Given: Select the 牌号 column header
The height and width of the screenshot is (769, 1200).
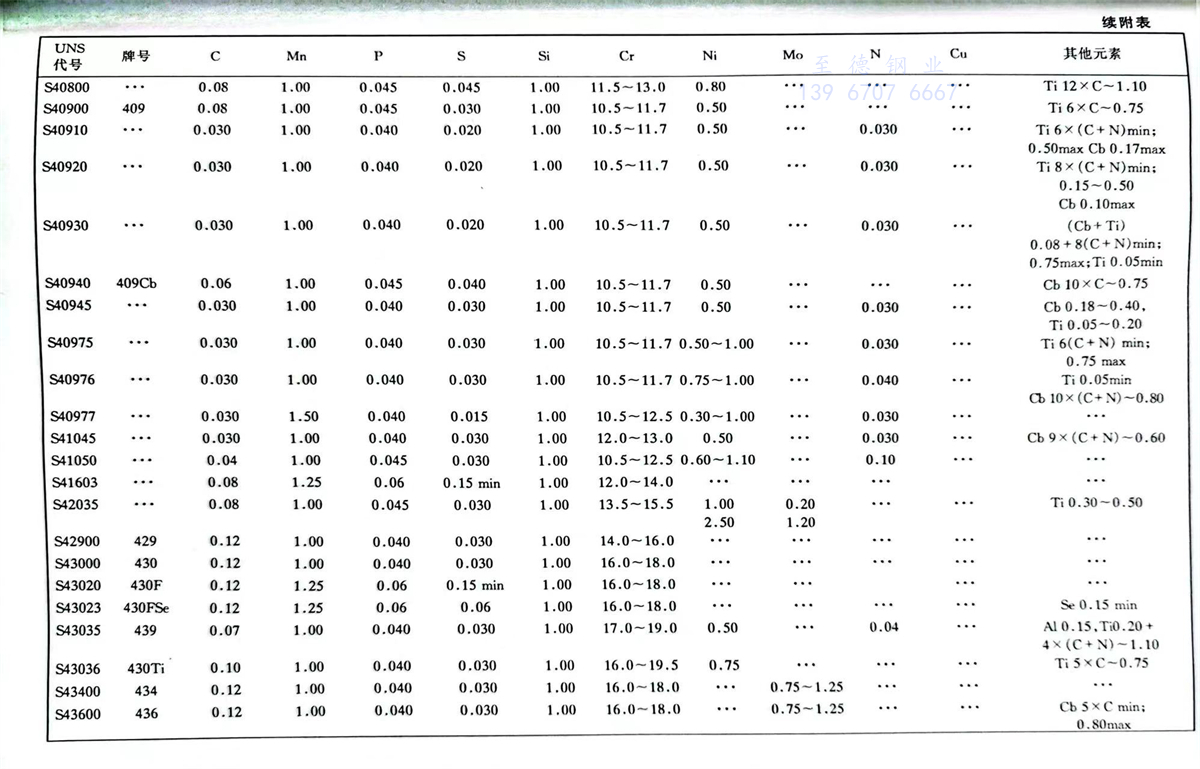Looking at the screenshot, I should tap(136, 56).
